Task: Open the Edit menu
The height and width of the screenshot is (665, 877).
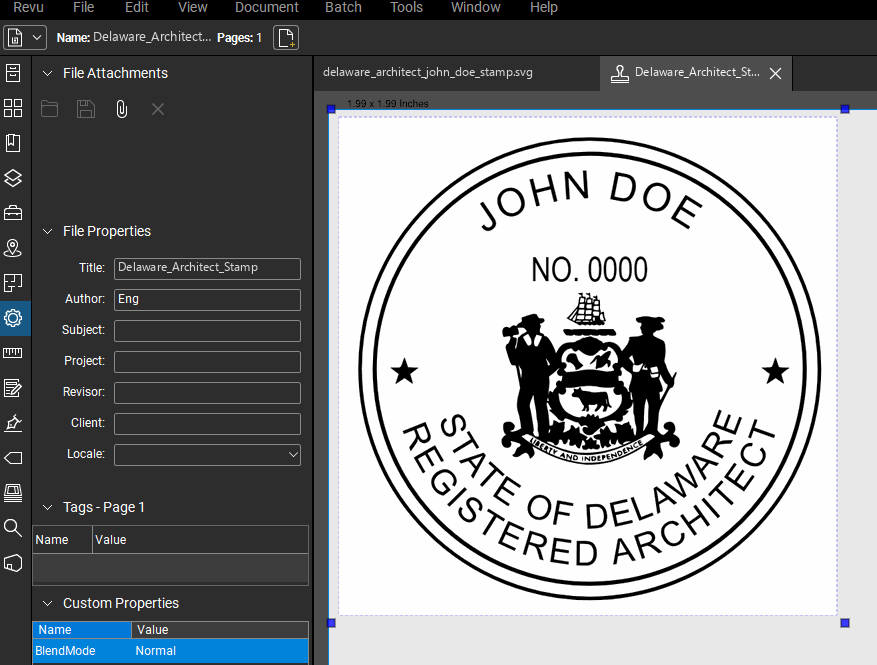Action: pyautogui.click(x=136, y=7)
